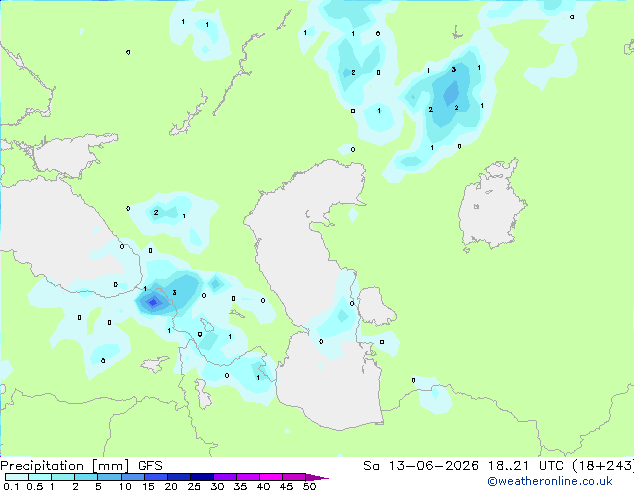The width and height of the screenshot is (634, 490).
Task: Pick the magenta legend swatch between 40 and 45
Action: tap(271, 477)
